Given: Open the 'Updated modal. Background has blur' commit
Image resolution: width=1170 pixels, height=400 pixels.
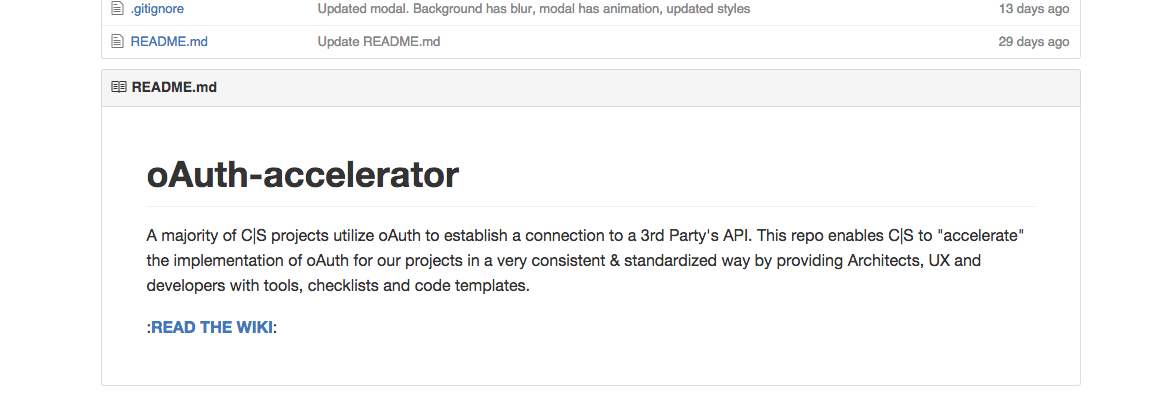Looking at the screenshot, I should click(534, 9).
